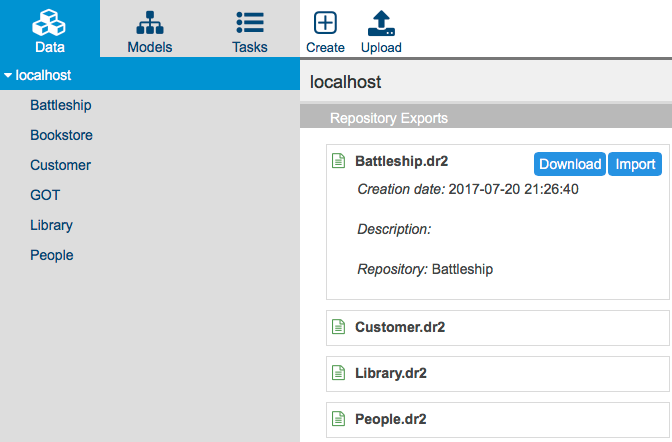Expand the People.dr2 export entry
Viewport: 672px width, 442px height.
(x=498, y=420)
